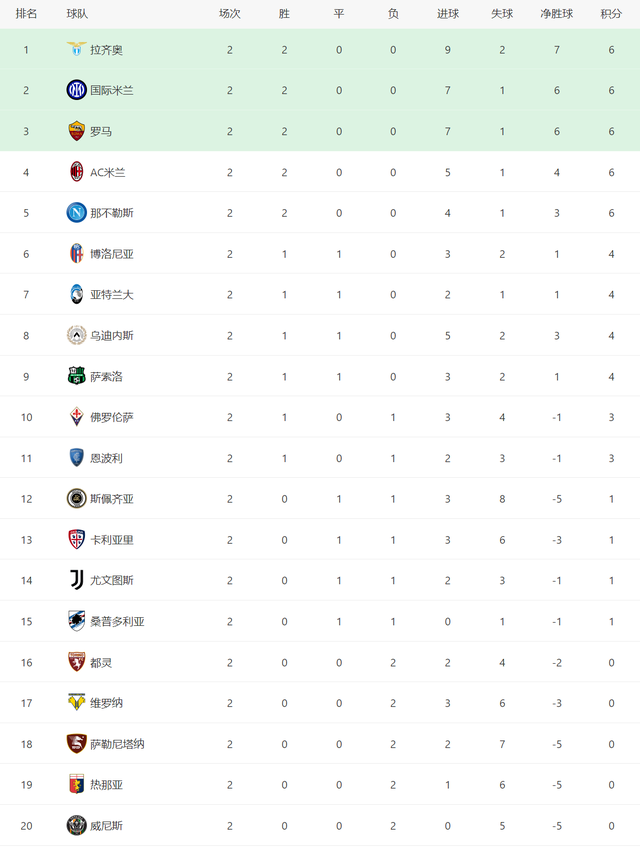Click the Lazio (拉齐奥) team crest
Viewport: 640px width, 848px height.
(x=76, y=49)
